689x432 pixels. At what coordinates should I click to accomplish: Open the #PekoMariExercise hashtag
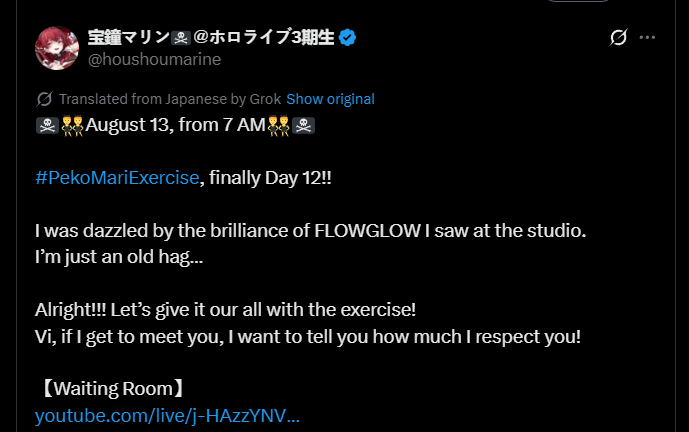pyautogui.click(x=117, y=178)
